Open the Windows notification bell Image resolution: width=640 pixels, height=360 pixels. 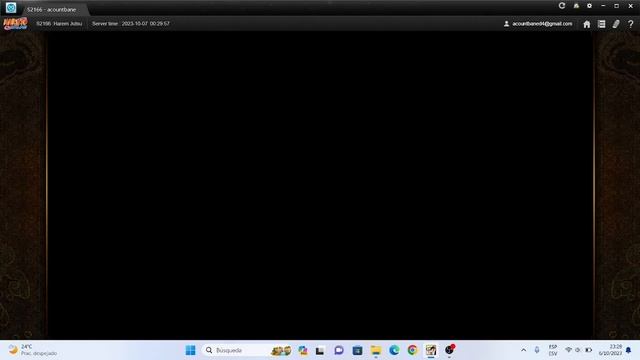pos(629,350)
